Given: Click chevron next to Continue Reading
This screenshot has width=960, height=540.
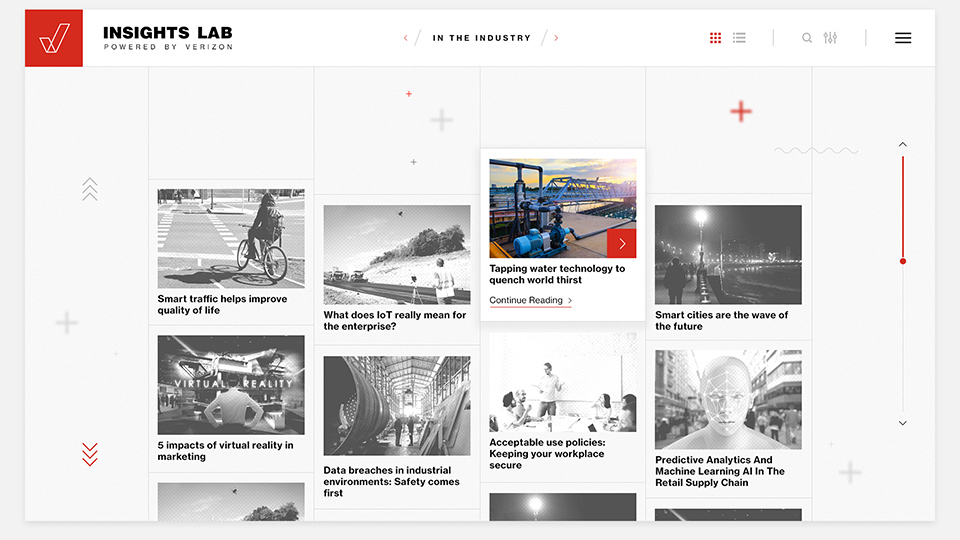Looking at the screenshot, I should 570,300.
